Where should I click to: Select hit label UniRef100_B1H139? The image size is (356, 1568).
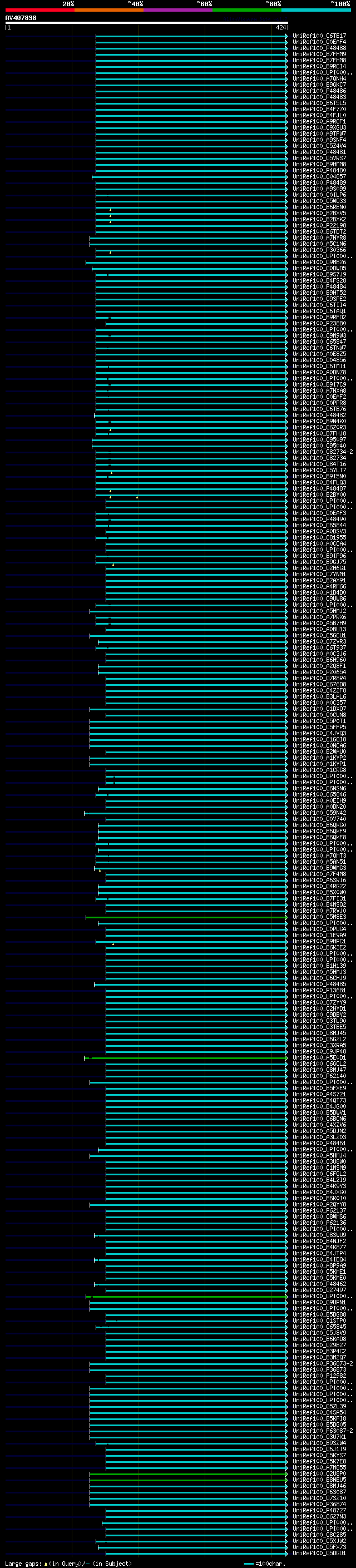click(319, 966)
